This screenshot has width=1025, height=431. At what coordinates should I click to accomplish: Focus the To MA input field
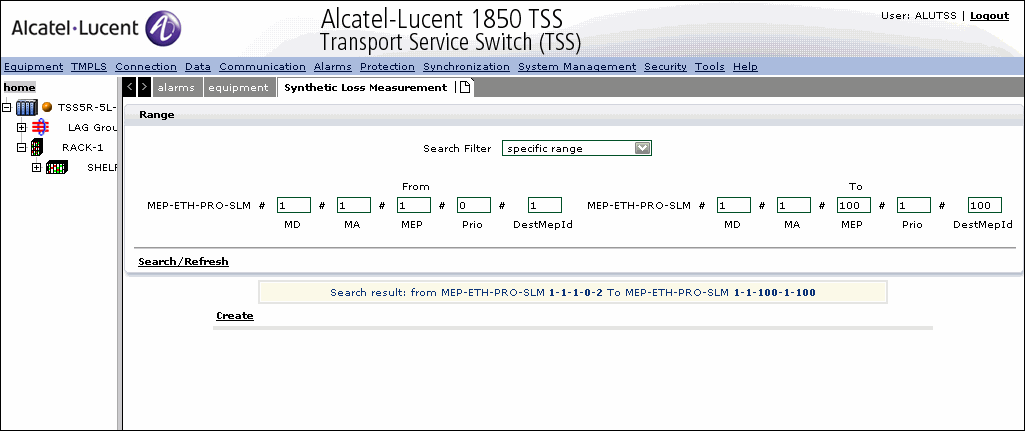[x=794, y=205]
